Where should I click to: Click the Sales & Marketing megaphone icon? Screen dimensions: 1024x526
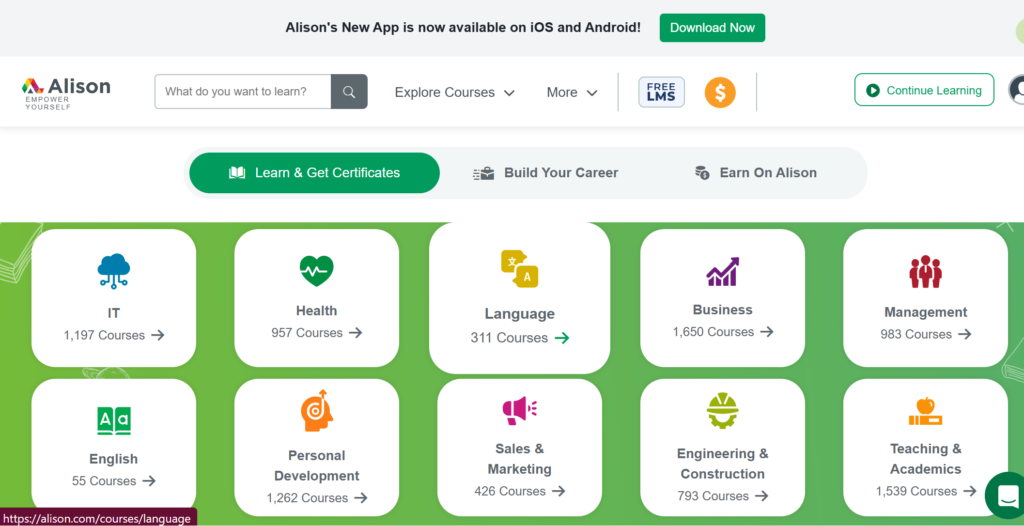click(519, 410)
